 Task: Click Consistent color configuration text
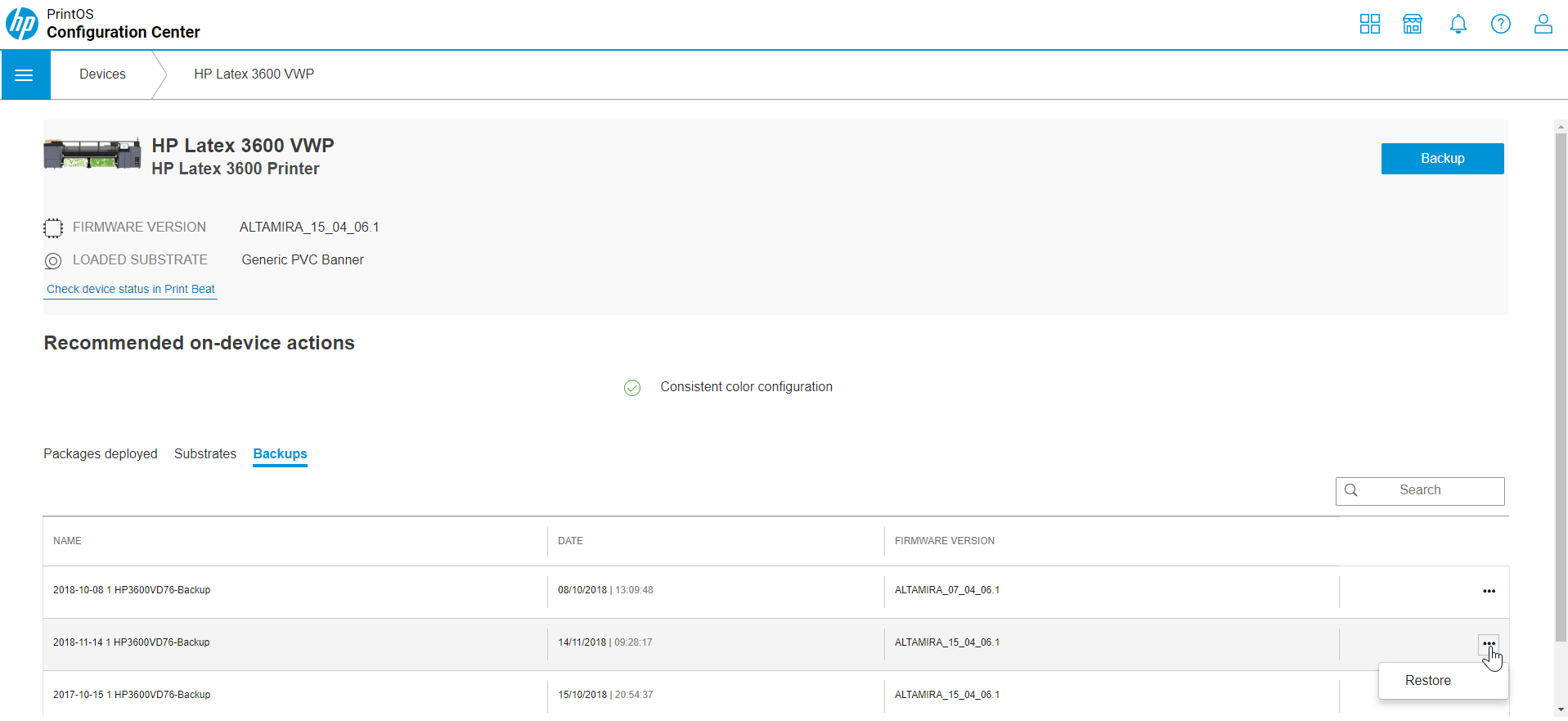[747, 387]
